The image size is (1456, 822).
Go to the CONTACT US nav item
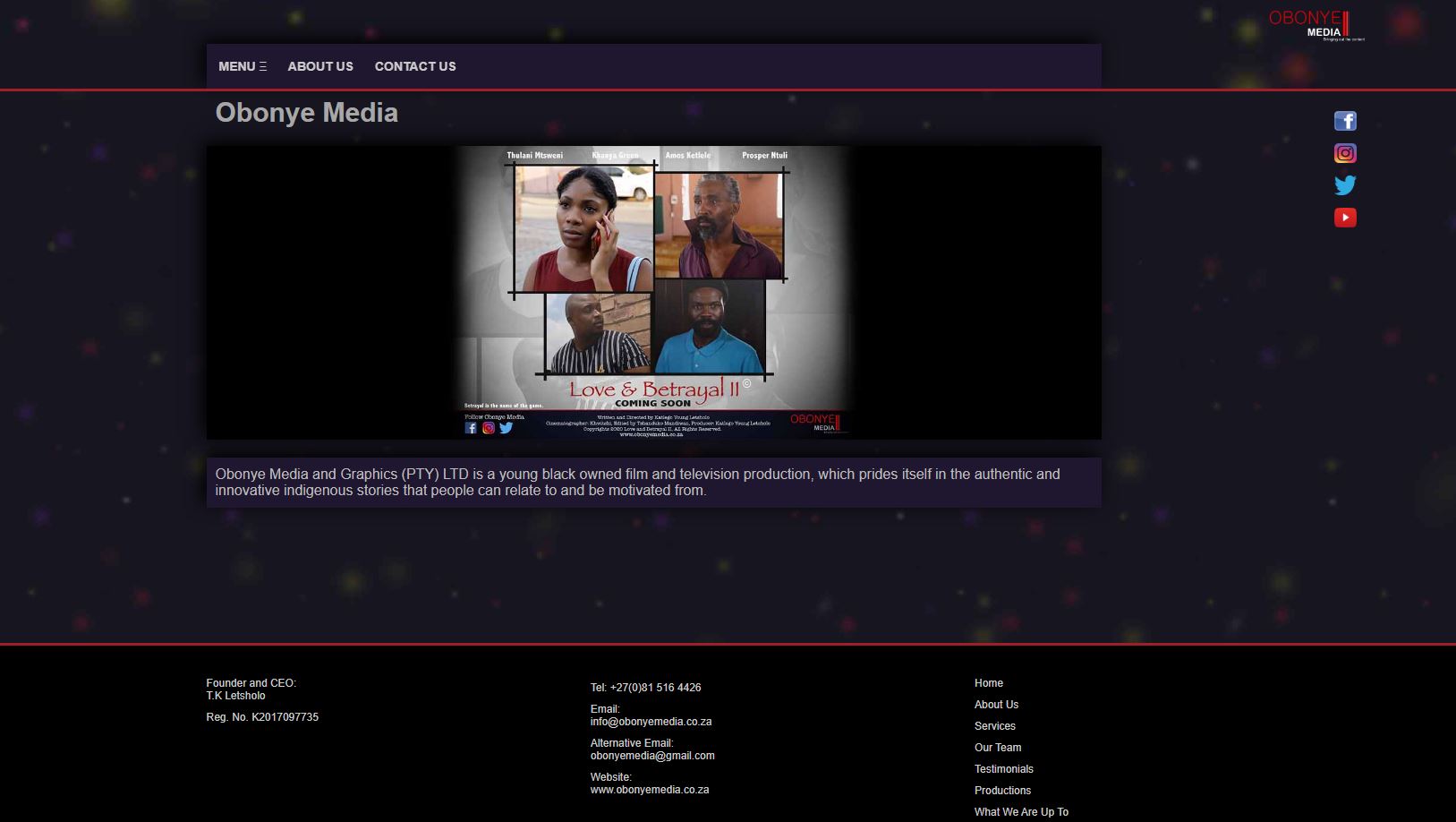click(x=415, y=66)
